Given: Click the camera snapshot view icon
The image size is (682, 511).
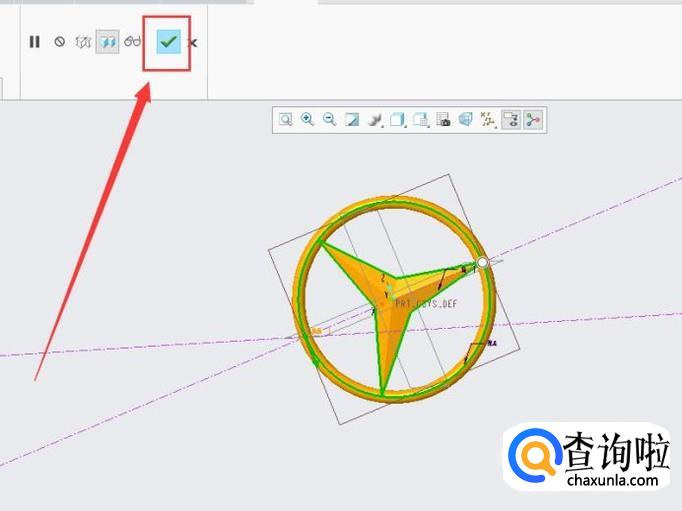Looking at the screenshot, I should coord(443,120).
